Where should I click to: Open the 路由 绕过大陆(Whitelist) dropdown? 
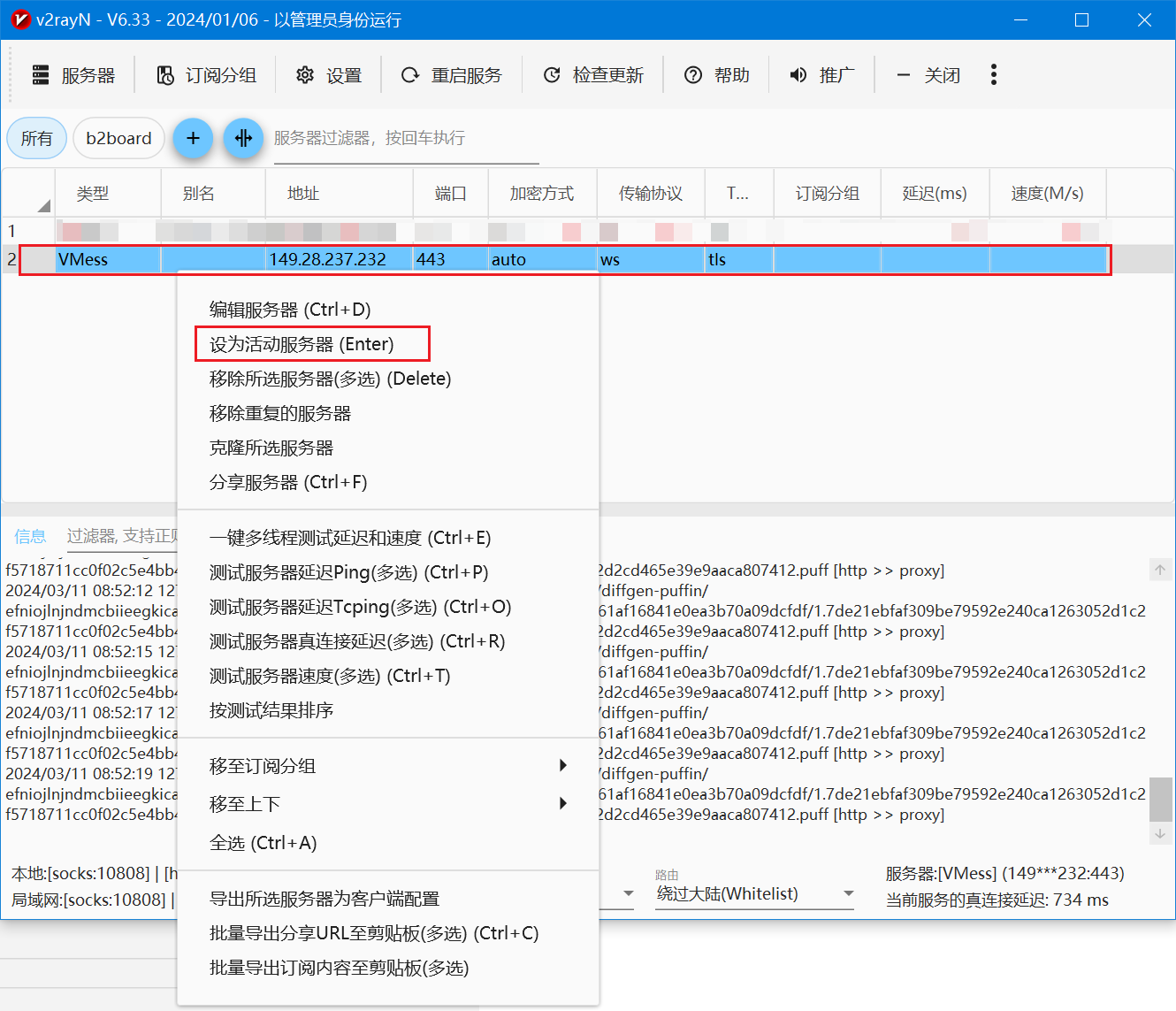click(x=755, y=894)
